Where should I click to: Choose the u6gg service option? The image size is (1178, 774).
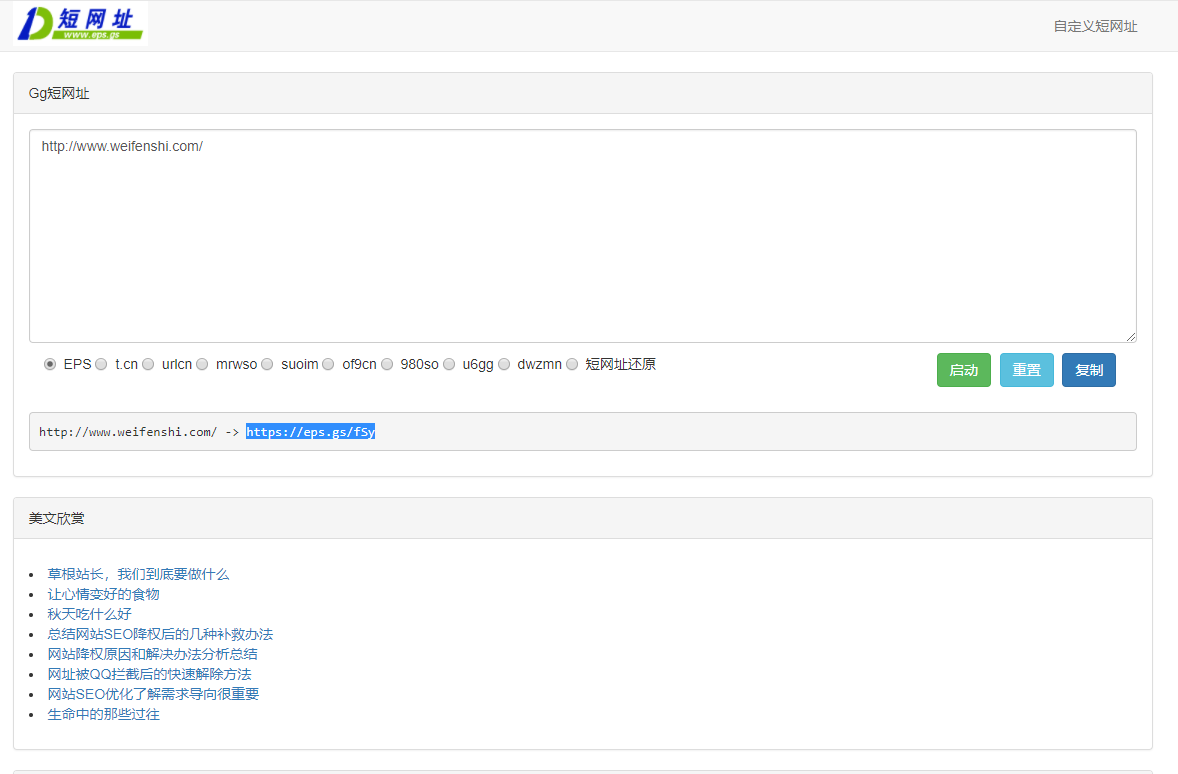point(449,364)
